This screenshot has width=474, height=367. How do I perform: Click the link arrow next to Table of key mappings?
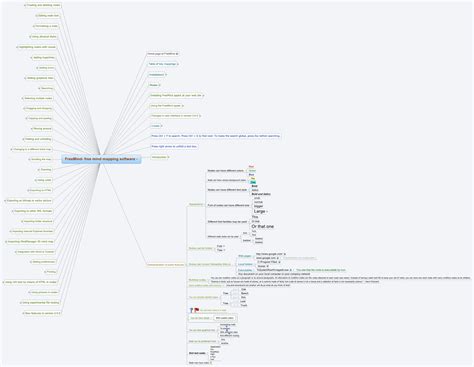(178, 64)
